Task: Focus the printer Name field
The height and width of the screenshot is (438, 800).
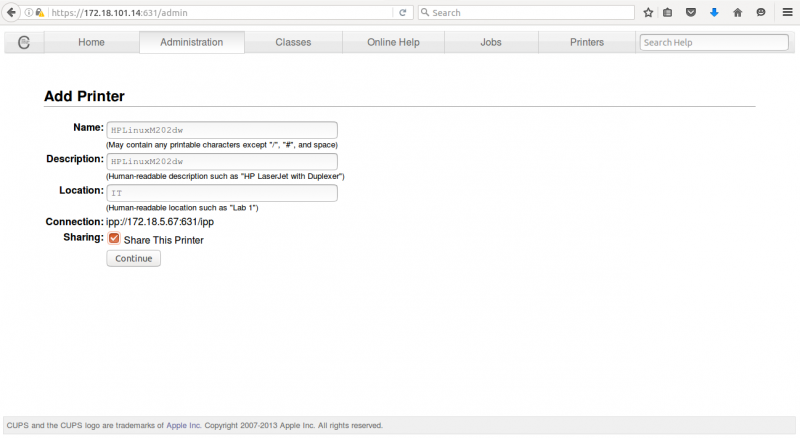Action: 222,130
